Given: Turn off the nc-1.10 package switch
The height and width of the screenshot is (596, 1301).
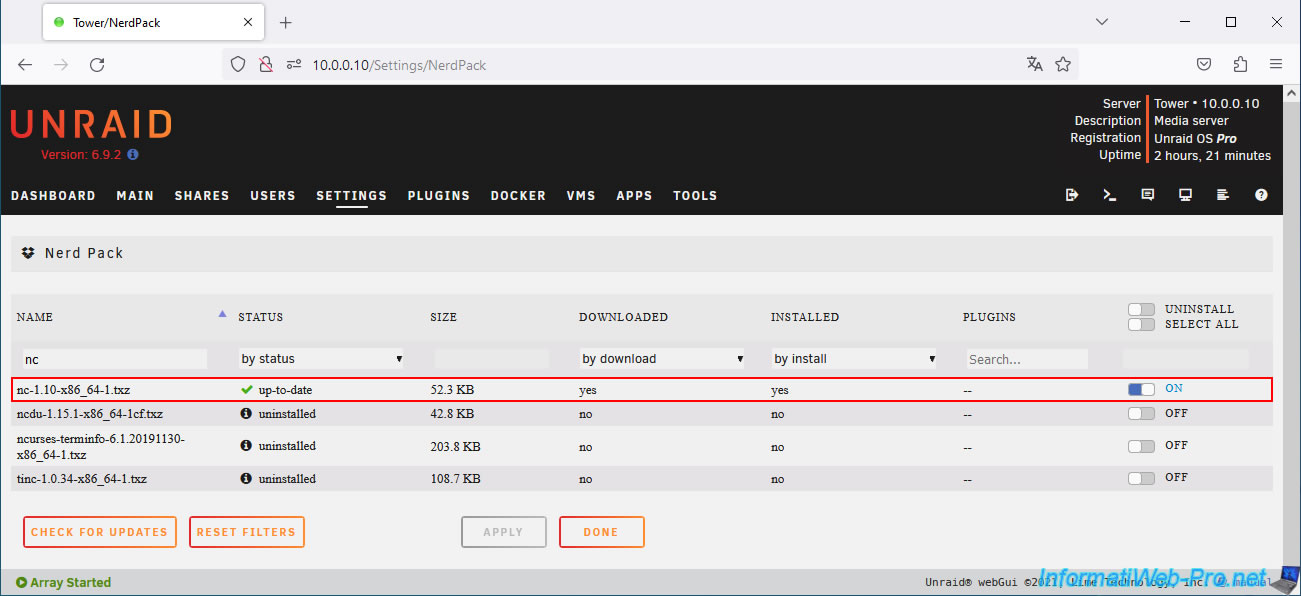Looking at the screenshot, I should pos(1141,389).
